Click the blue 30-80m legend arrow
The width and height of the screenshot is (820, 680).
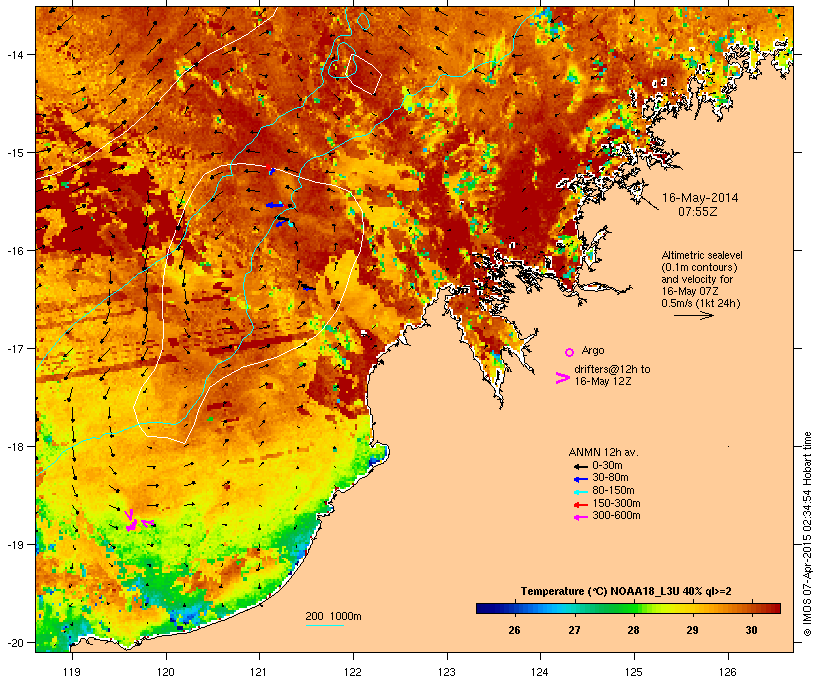pos(580,479)
